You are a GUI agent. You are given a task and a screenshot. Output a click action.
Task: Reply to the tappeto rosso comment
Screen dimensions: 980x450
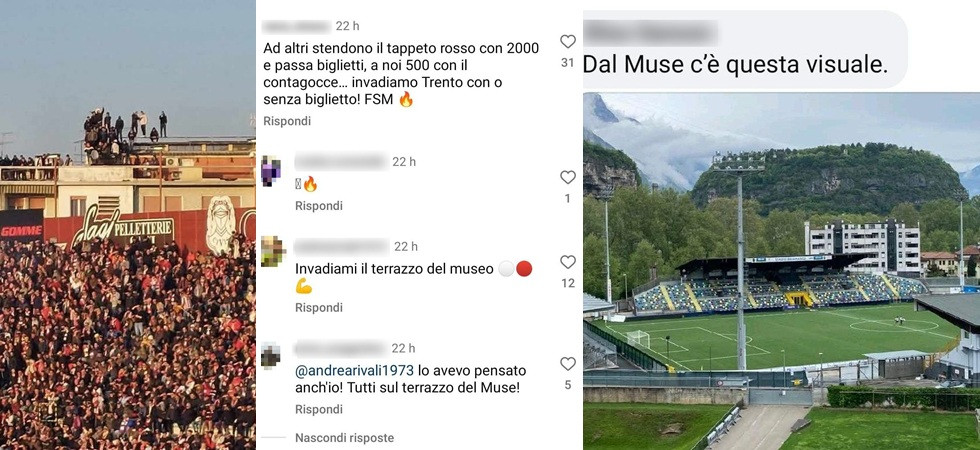point(287,121)
